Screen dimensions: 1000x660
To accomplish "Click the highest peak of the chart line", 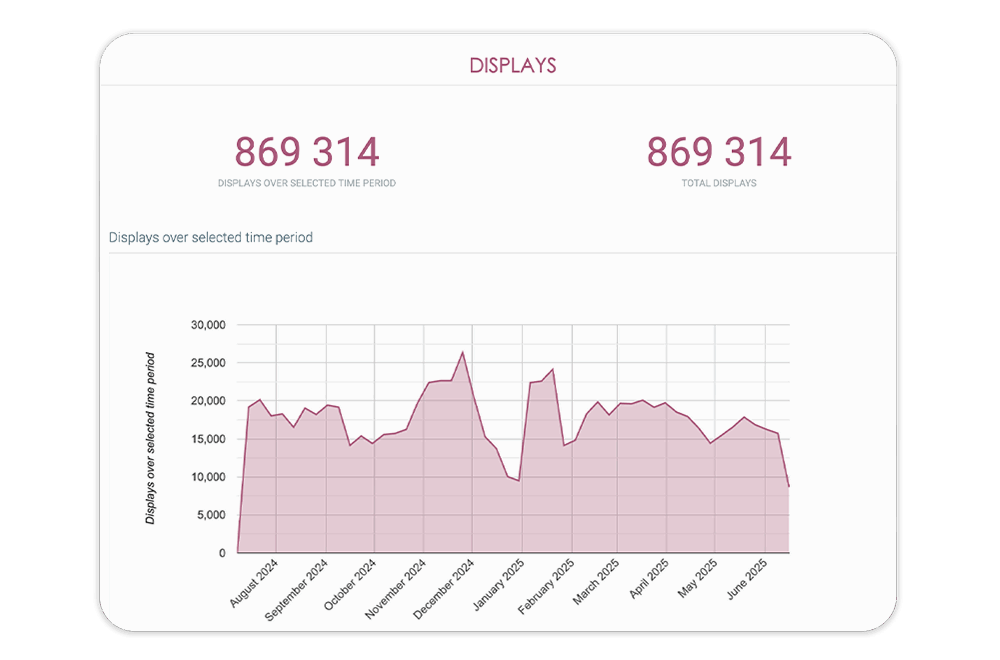I will coord(462,352).
